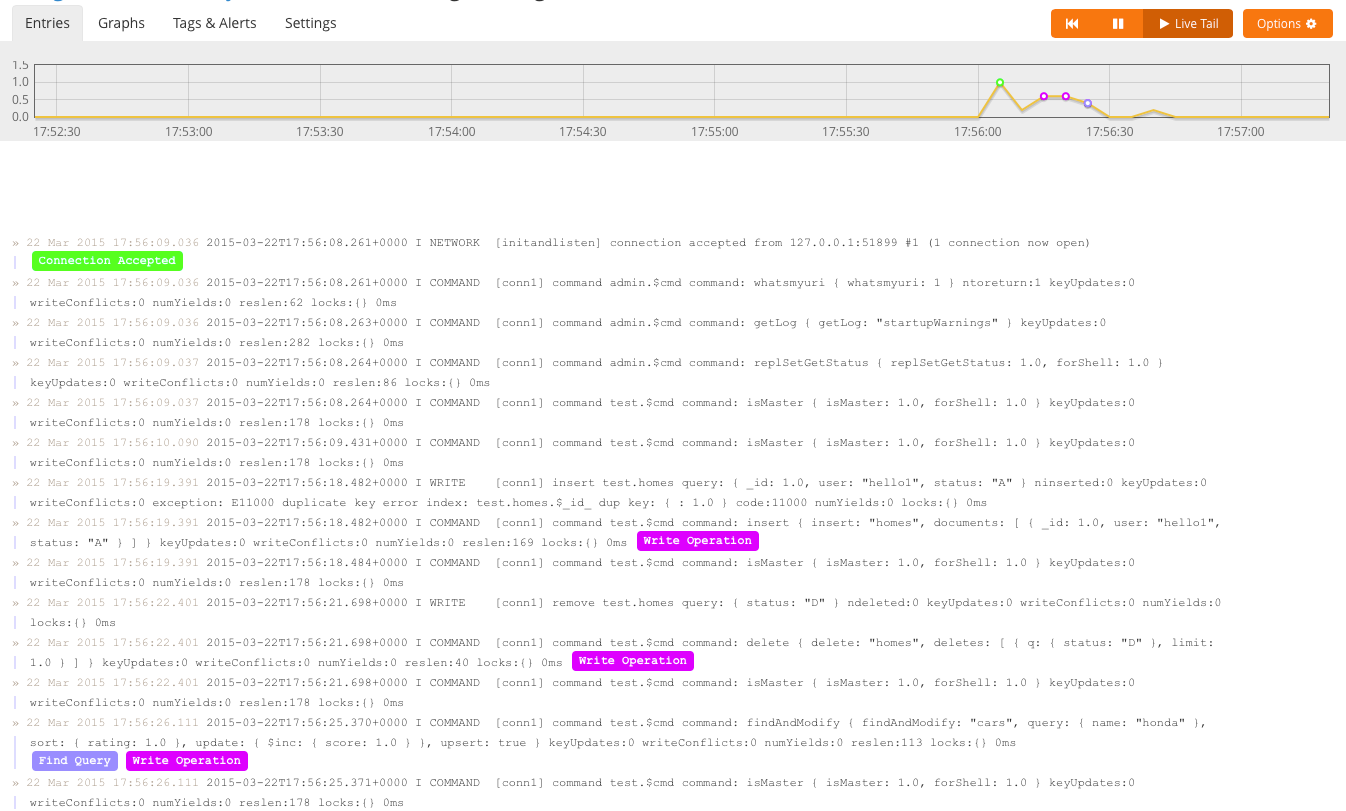This screenshot has height=811, width=1346.
Task: Click Write Operation tag beside Find Query
Action: pyautogui.click(x=187, y=761)
